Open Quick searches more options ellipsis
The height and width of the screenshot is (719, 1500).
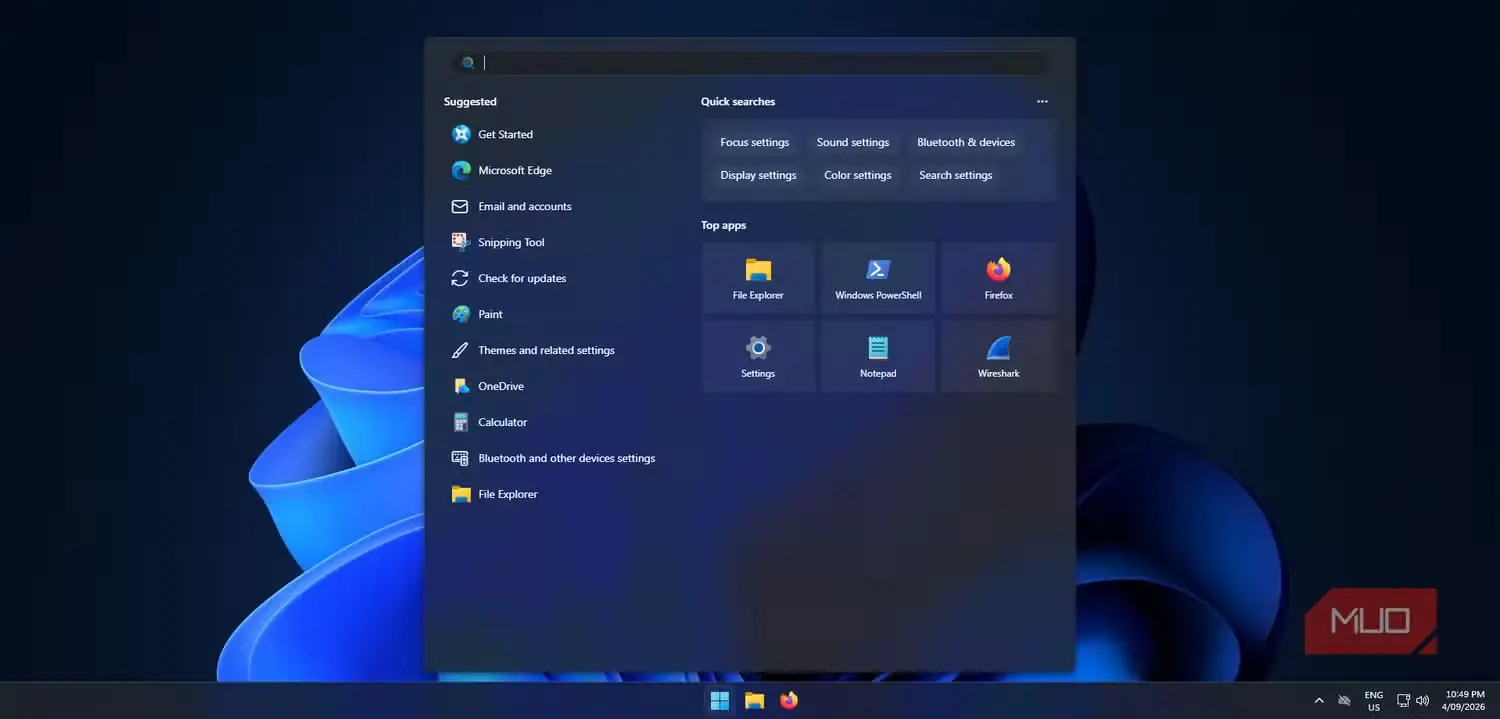(1043, 102)
